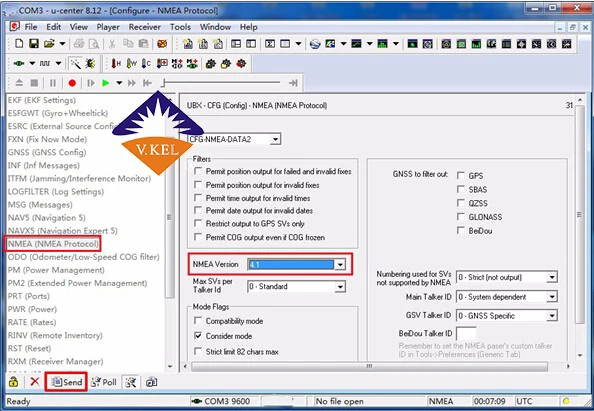Check Permit time output for invalid times
This screenshot has height=411, width=594.
click(198, 198)
